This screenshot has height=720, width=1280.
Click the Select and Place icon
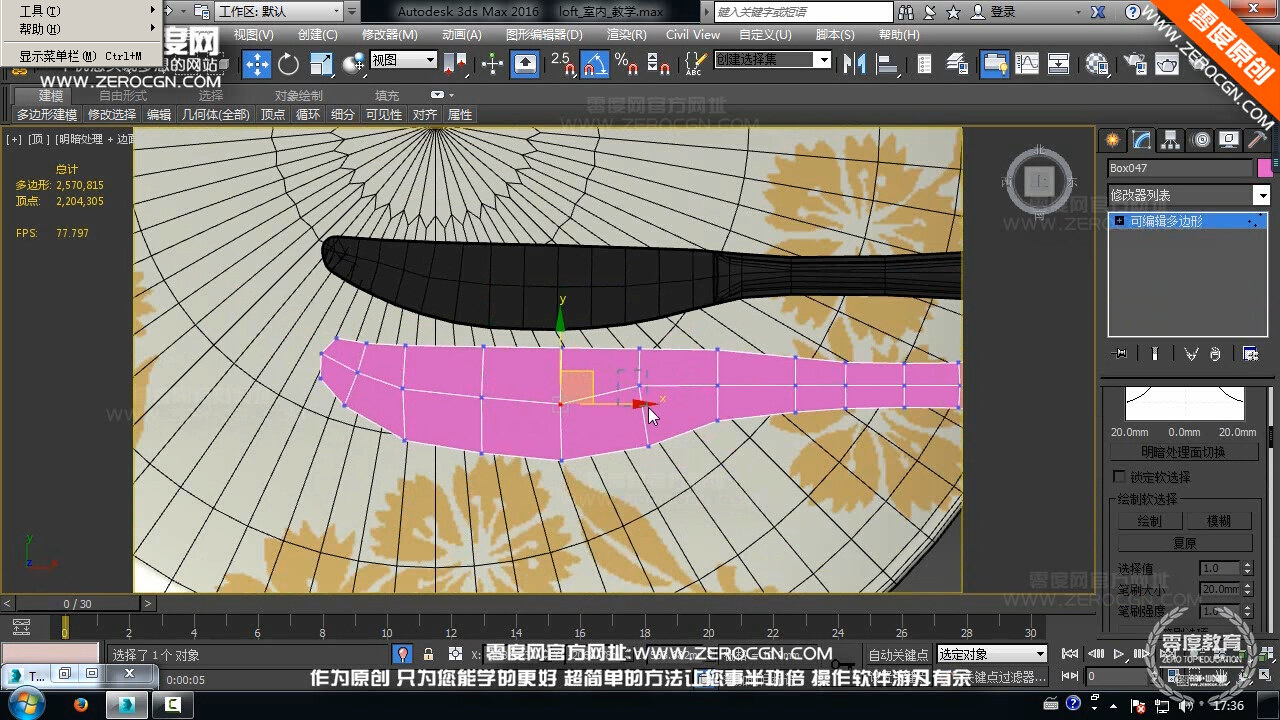click(353, 64)
